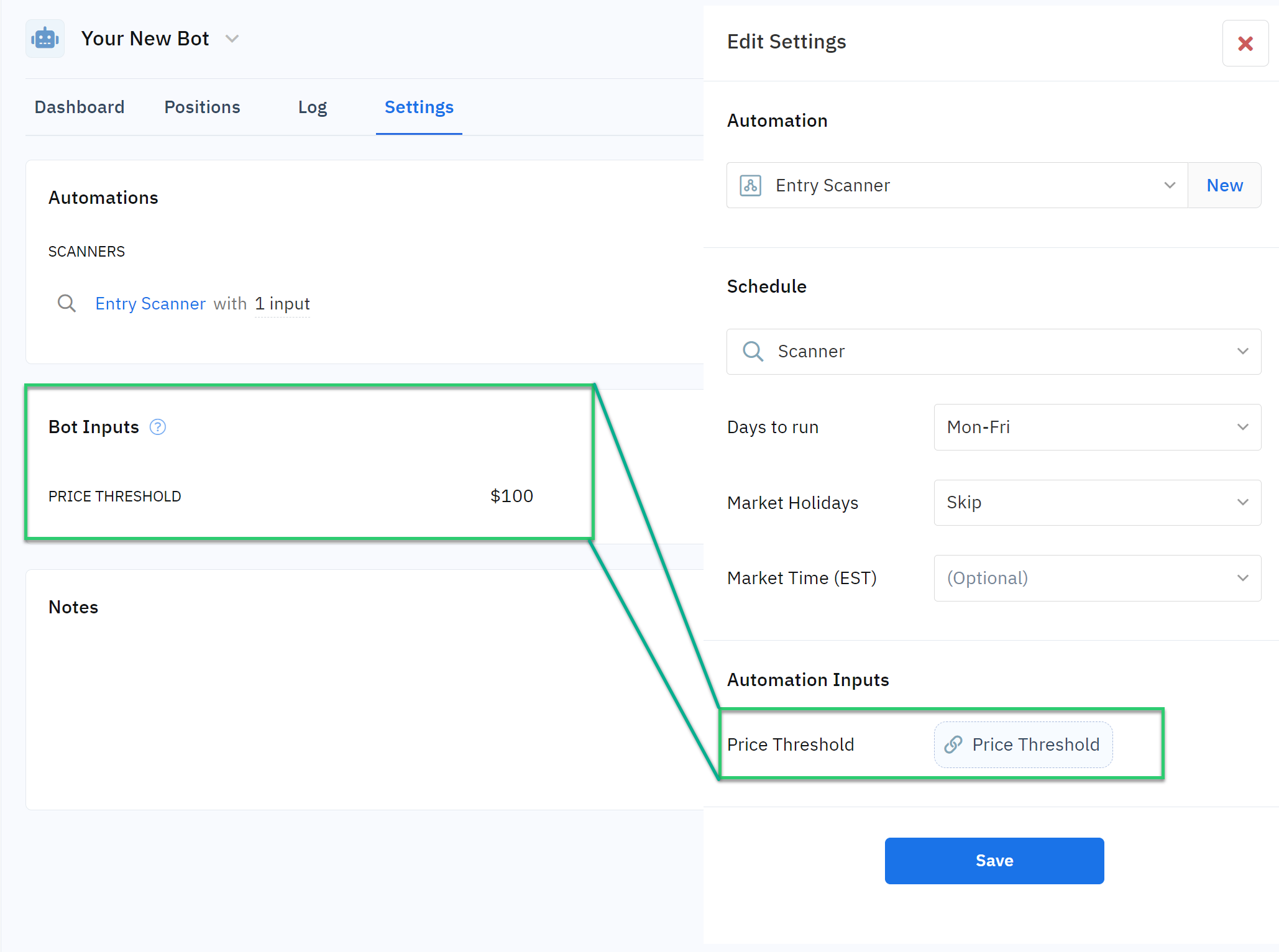Click the robot bot icon
Image resolution: width=1279 pixels, height=952 pixels.
[x=45, y=39]
